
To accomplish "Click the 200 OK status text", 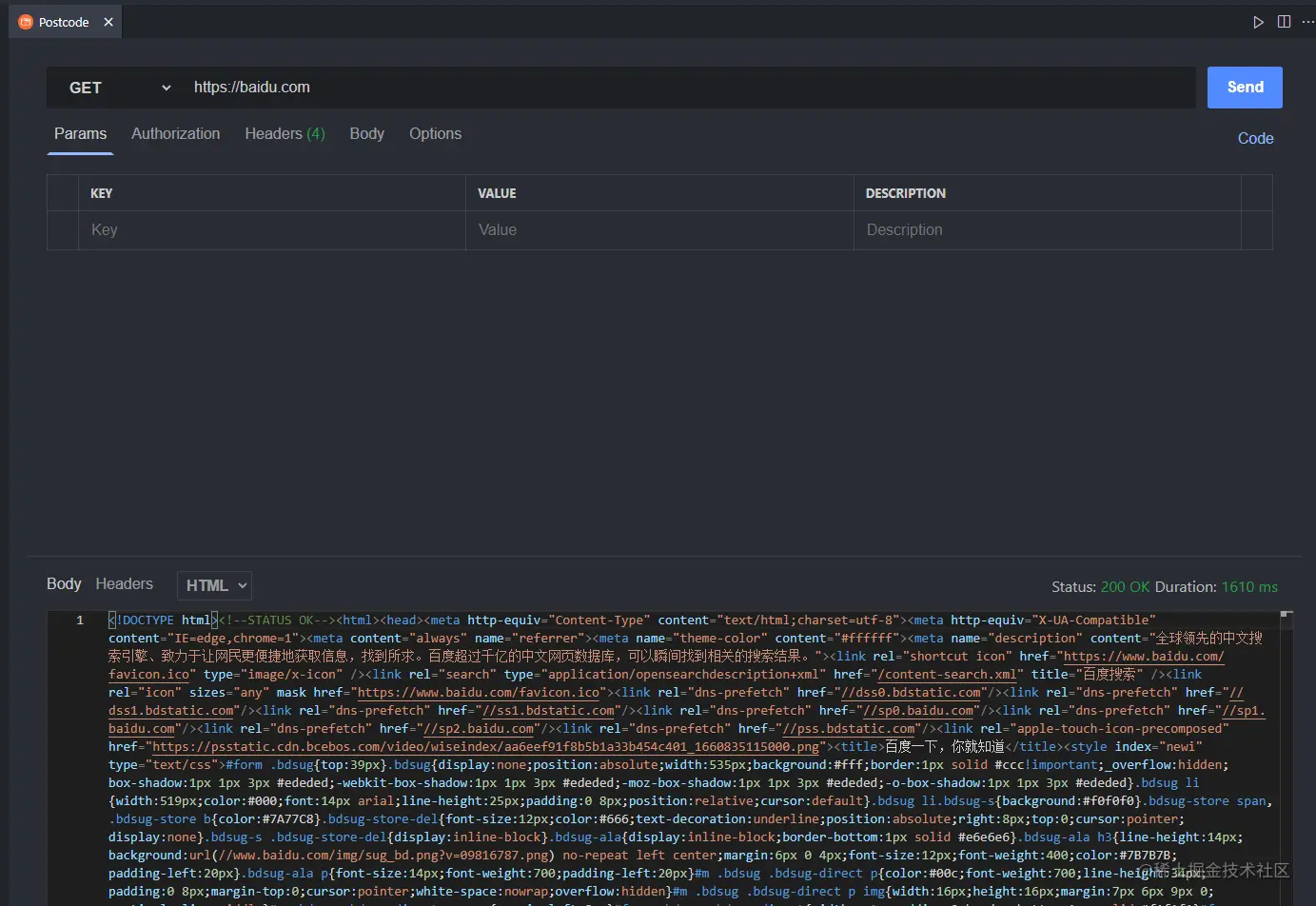I will pos(1125,587).
